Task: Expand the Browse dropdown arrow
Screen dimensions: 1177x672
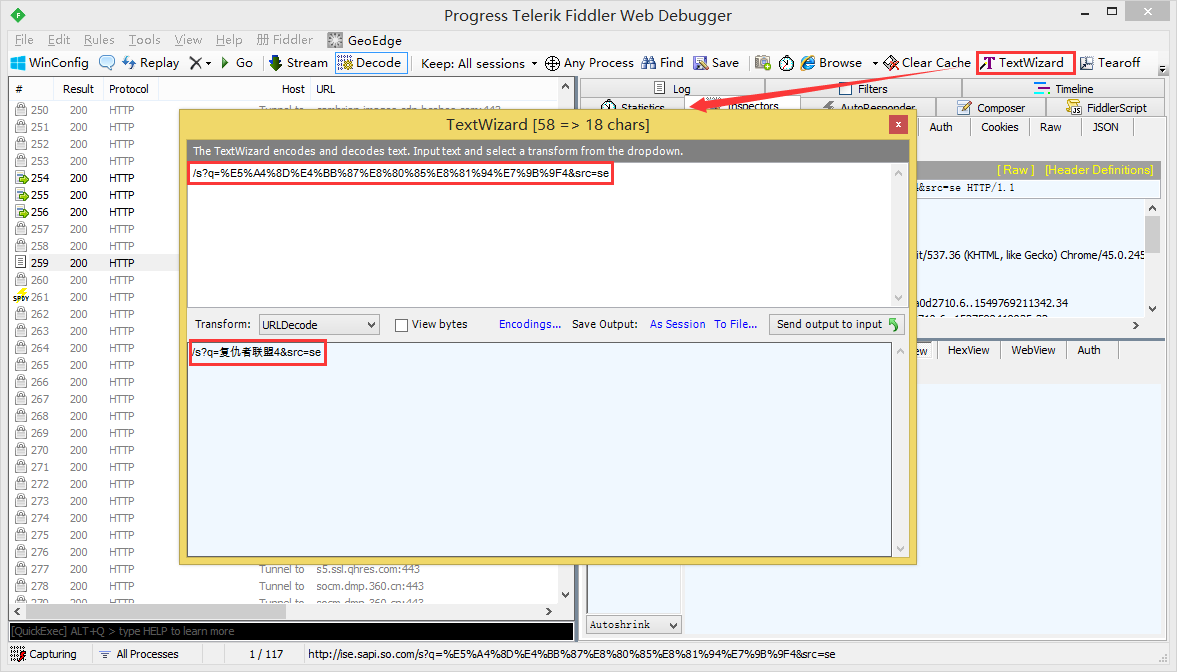Action: pyautogui.click(x=875, y=63)
